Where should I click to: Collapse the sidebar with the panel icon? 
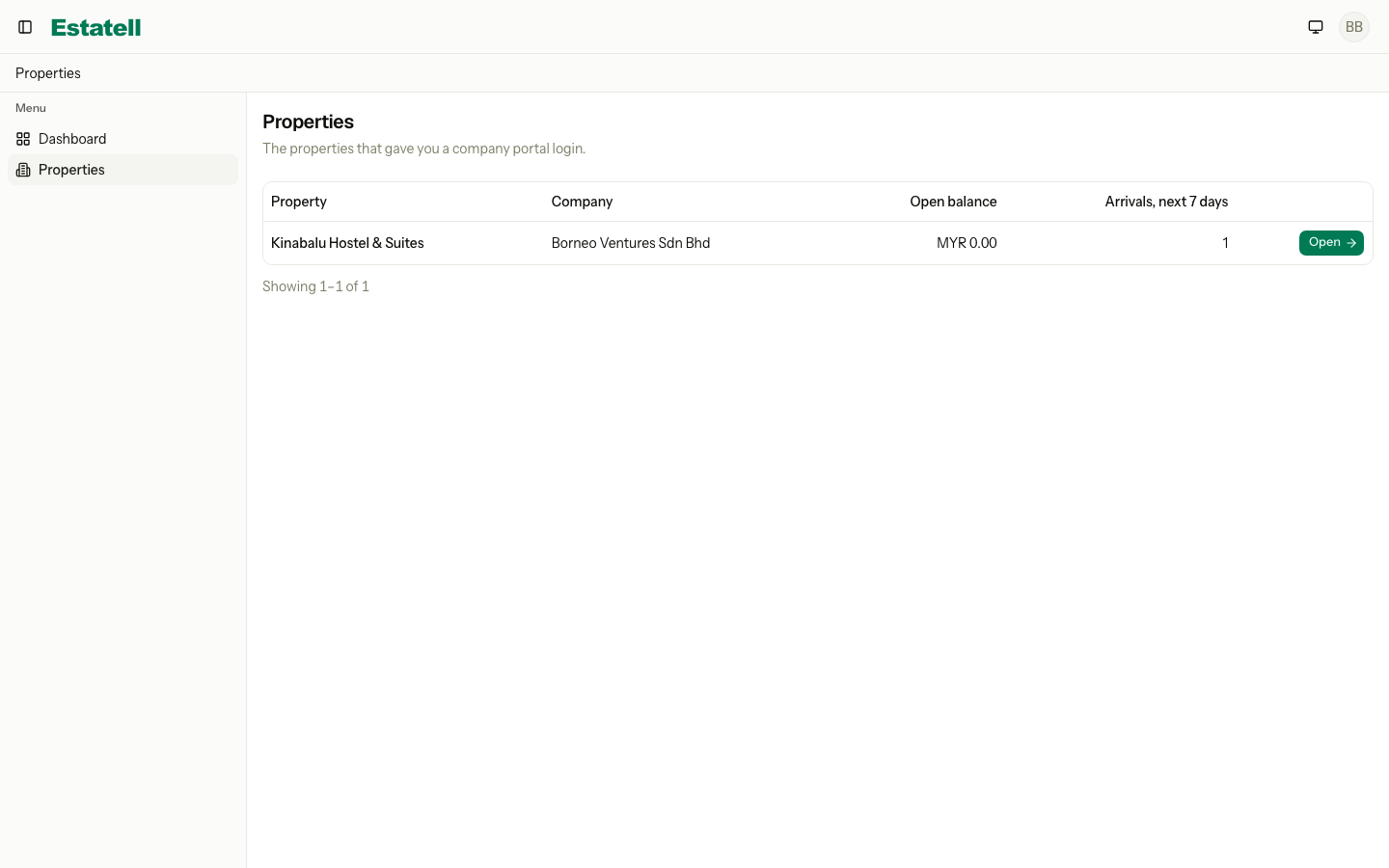pos(25,27)
